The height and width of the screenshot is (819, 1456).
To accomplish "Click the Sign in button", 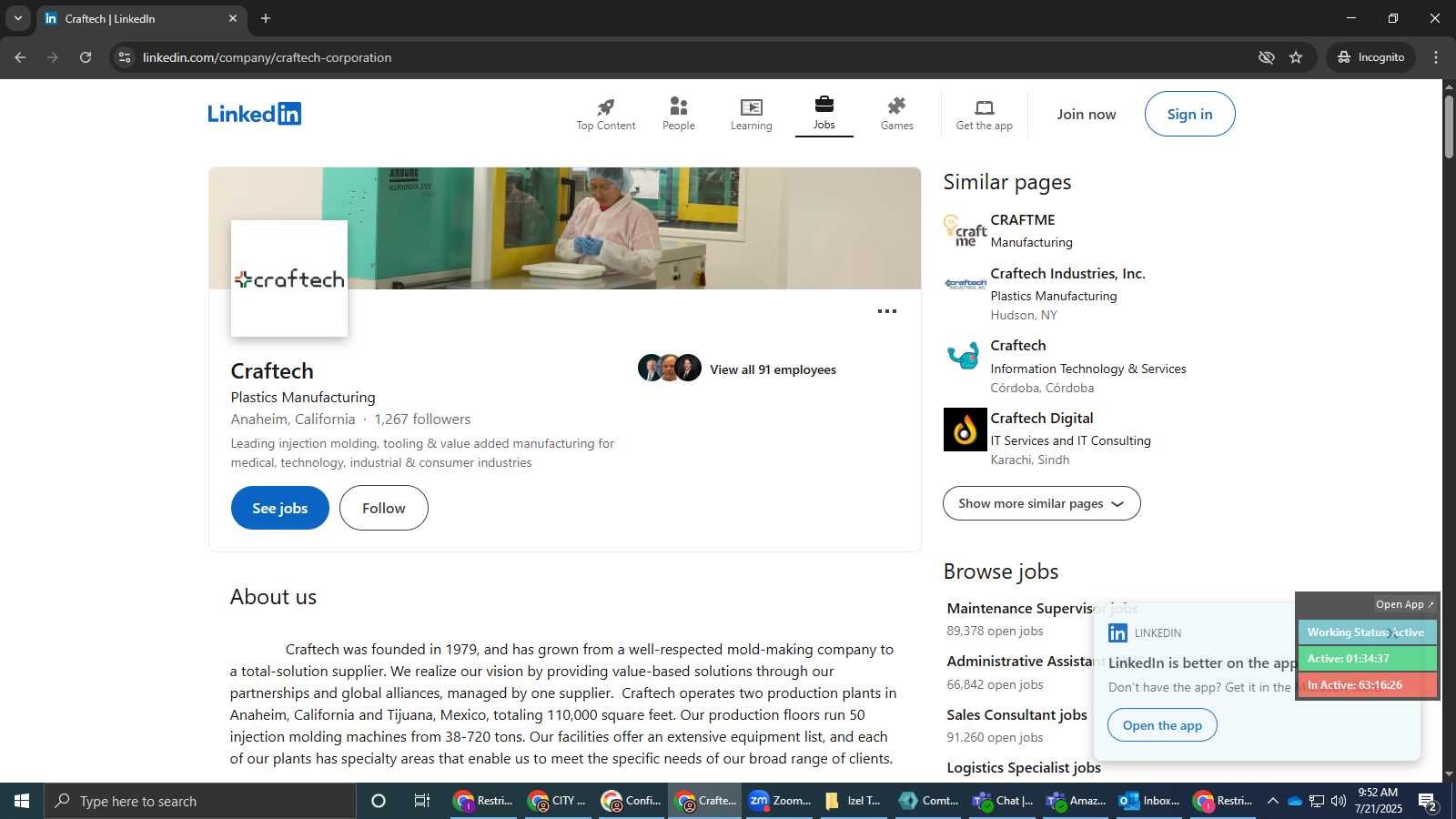I will click(x=1189, y=114).
